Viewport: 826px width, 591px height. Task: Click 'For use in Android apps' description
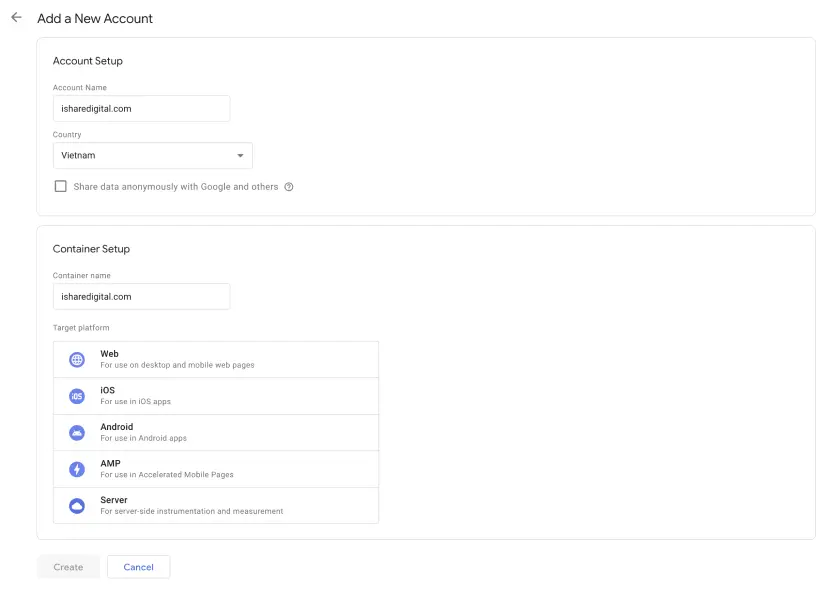(x=144, y=438)
